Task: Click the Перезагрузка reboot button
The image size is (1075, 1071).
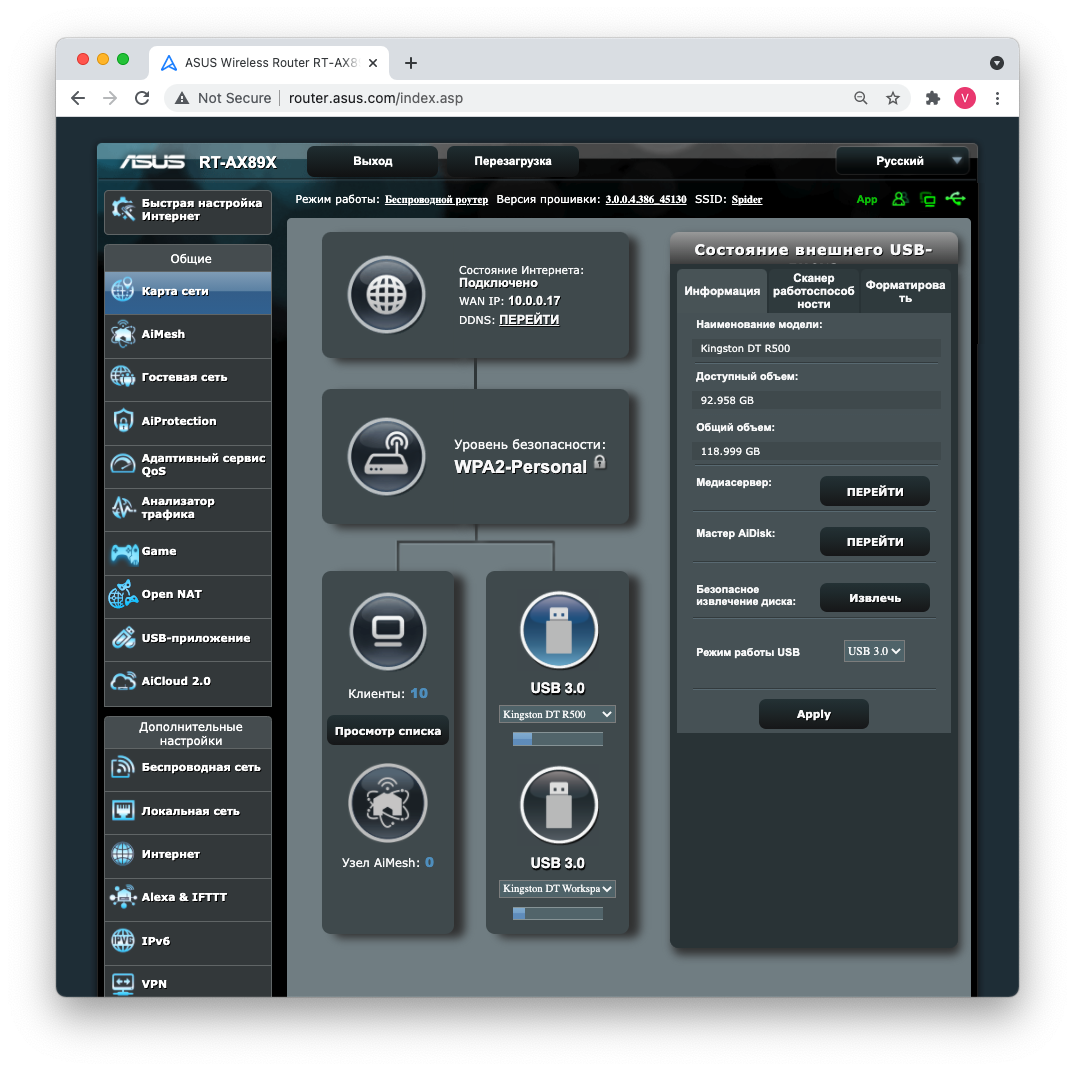Action: click(513, 161)
